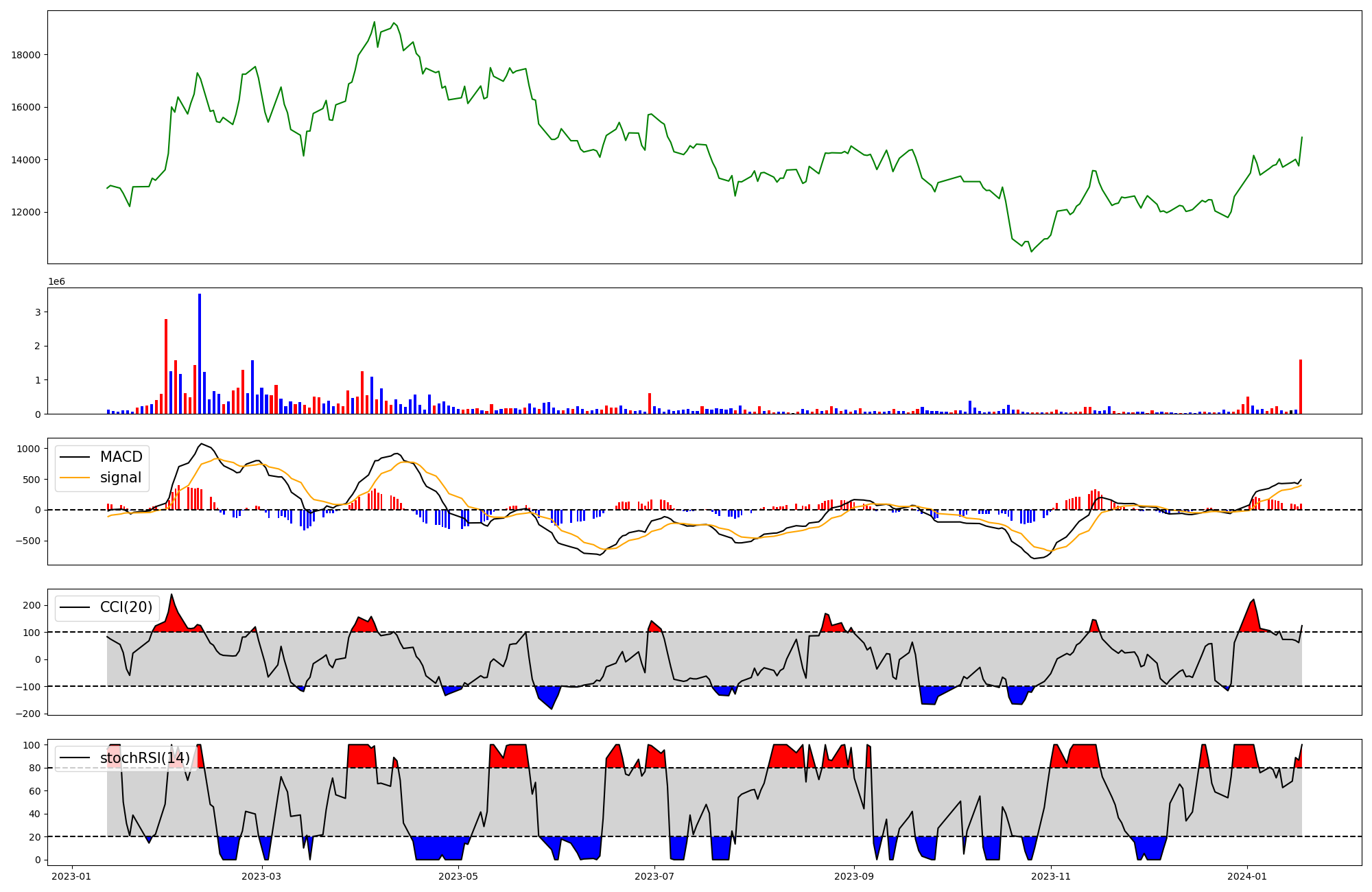1372x892 pixels.
Task: Click the orange signal legend line sample
Action: [75, 478]
